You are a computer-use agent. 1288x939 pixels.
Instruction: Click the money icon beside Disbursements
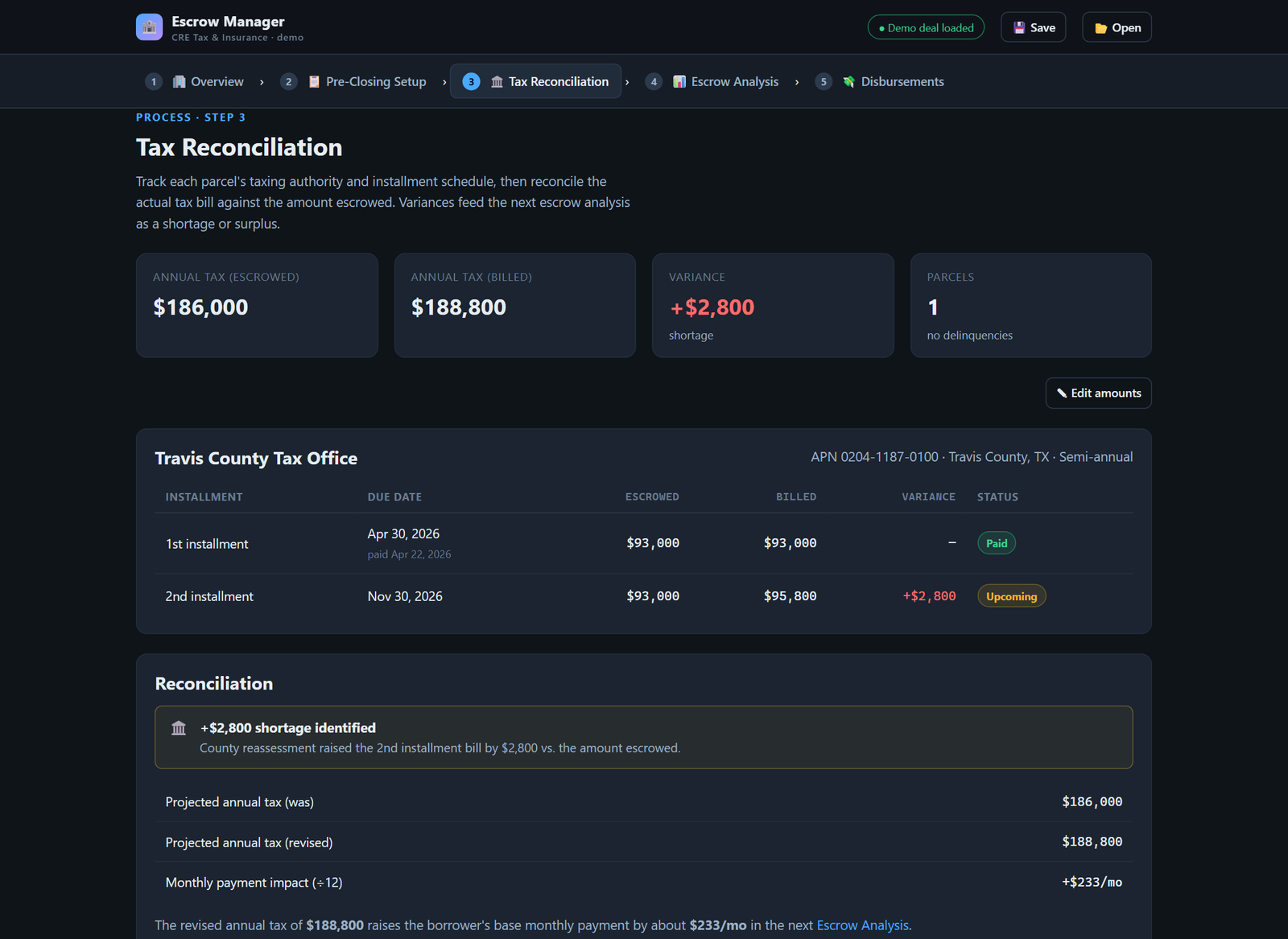click(x=848, y=81)
